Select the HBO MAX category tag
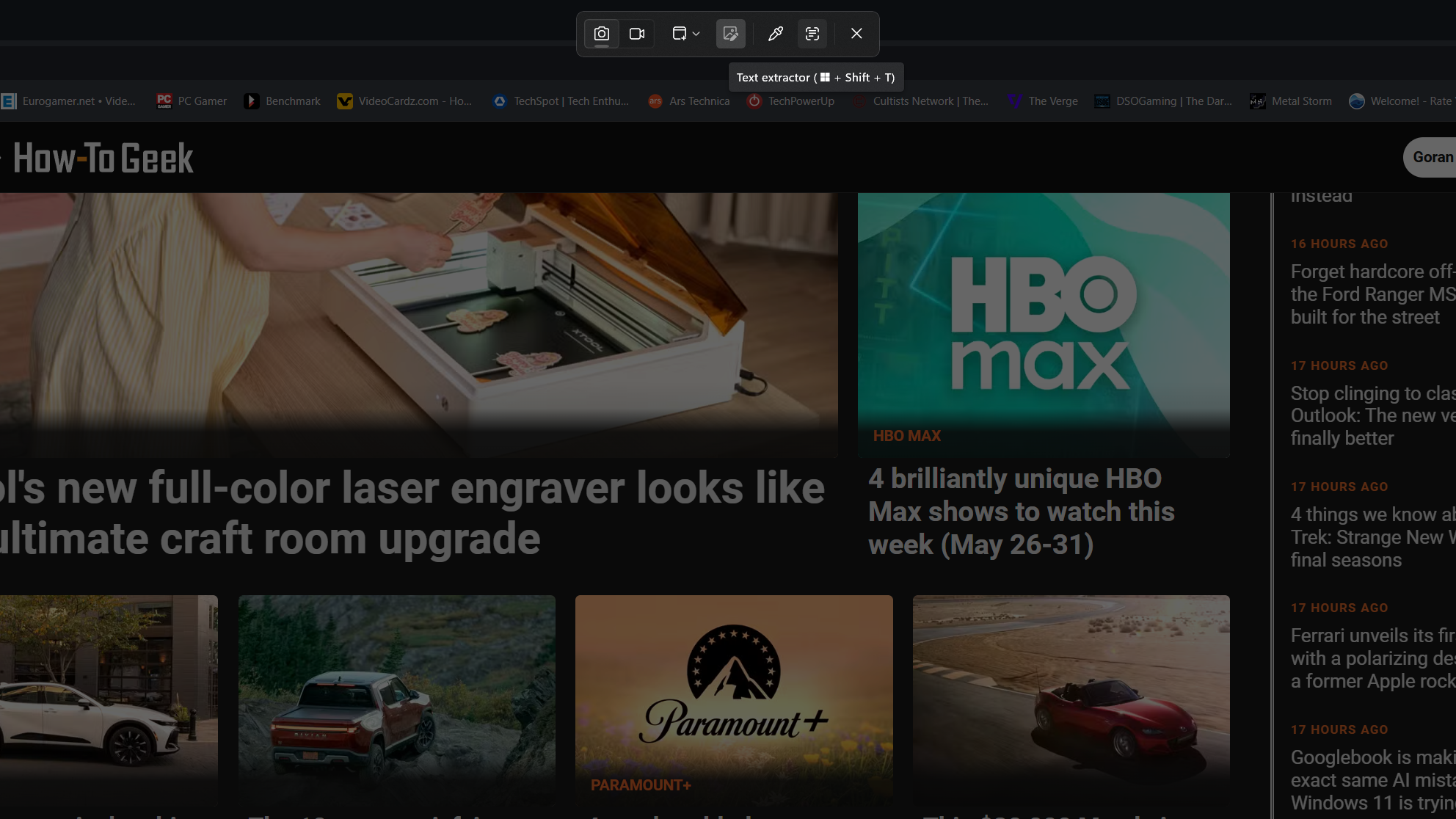 (x=907, y=436)
